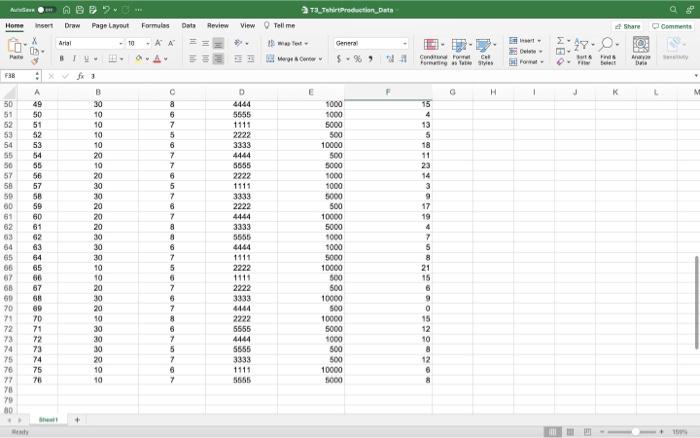Click the vertical scrollbar thumb
Image resolution: width=700 pixels, height=438 pixels.
696,303
